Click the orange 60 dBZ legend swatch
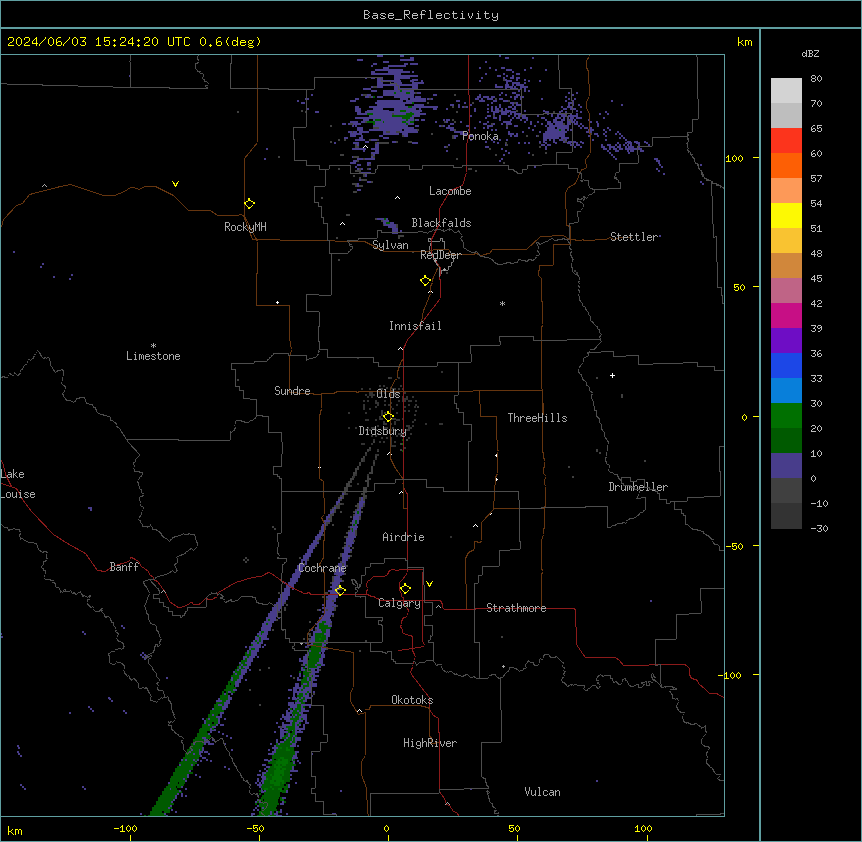The image size is (862, 842). point(786,165)
